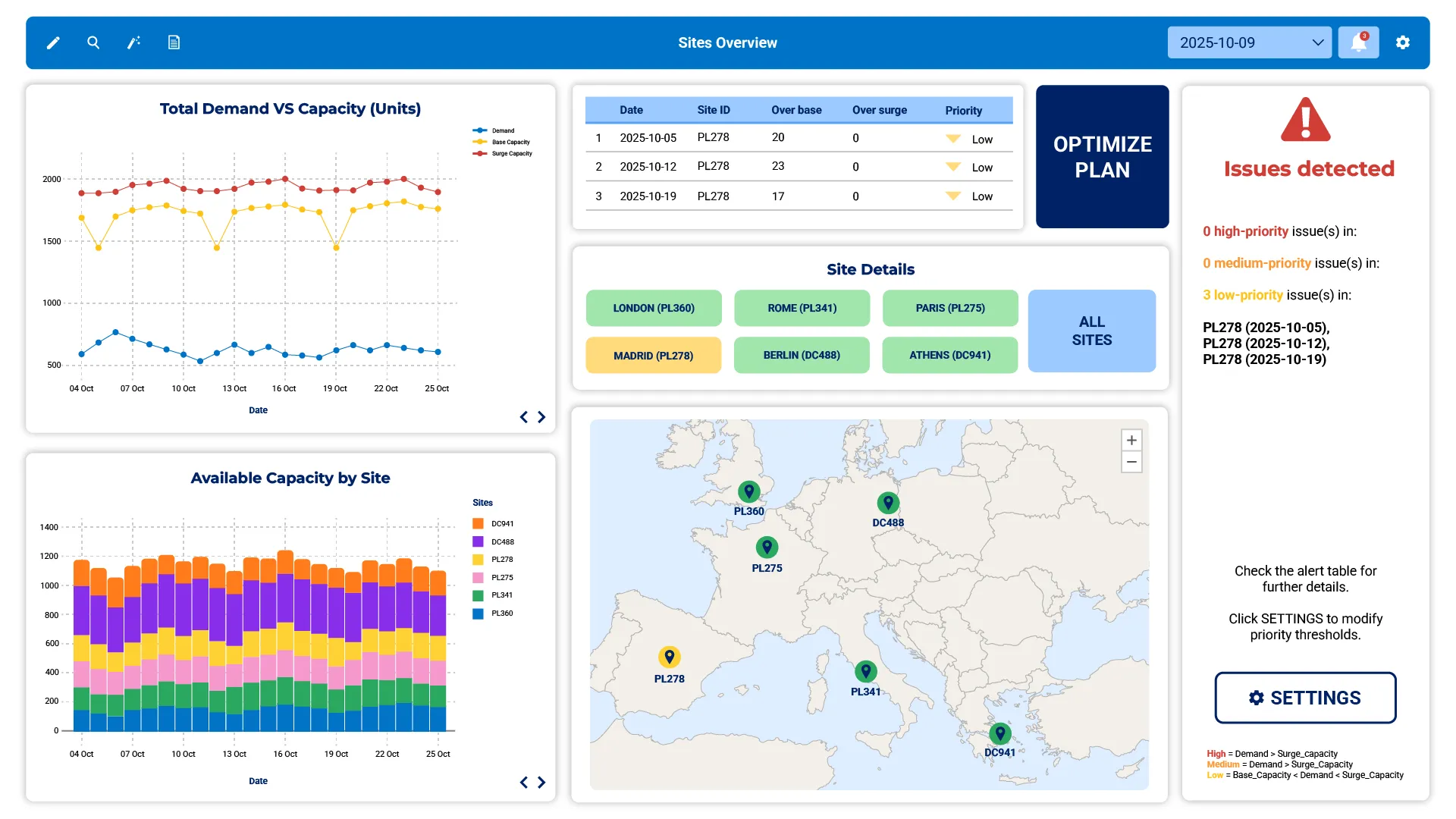This screenshot has height=819, width=1456.
Task: Click the DC488 map pin
Action: pyautogui.click(x=888, y=503)
